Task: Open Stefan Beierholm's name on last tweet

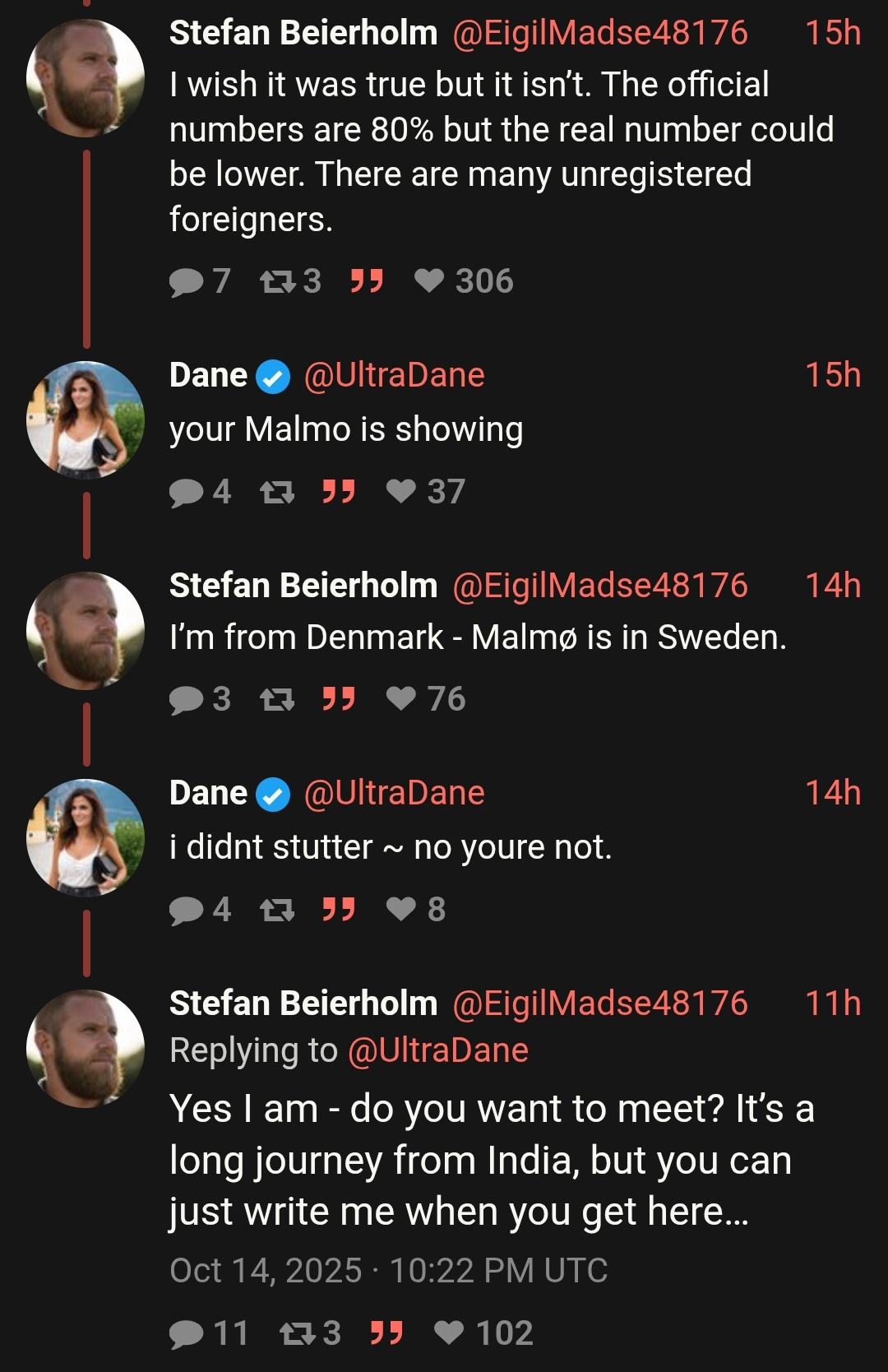Action: [303, 1004]
